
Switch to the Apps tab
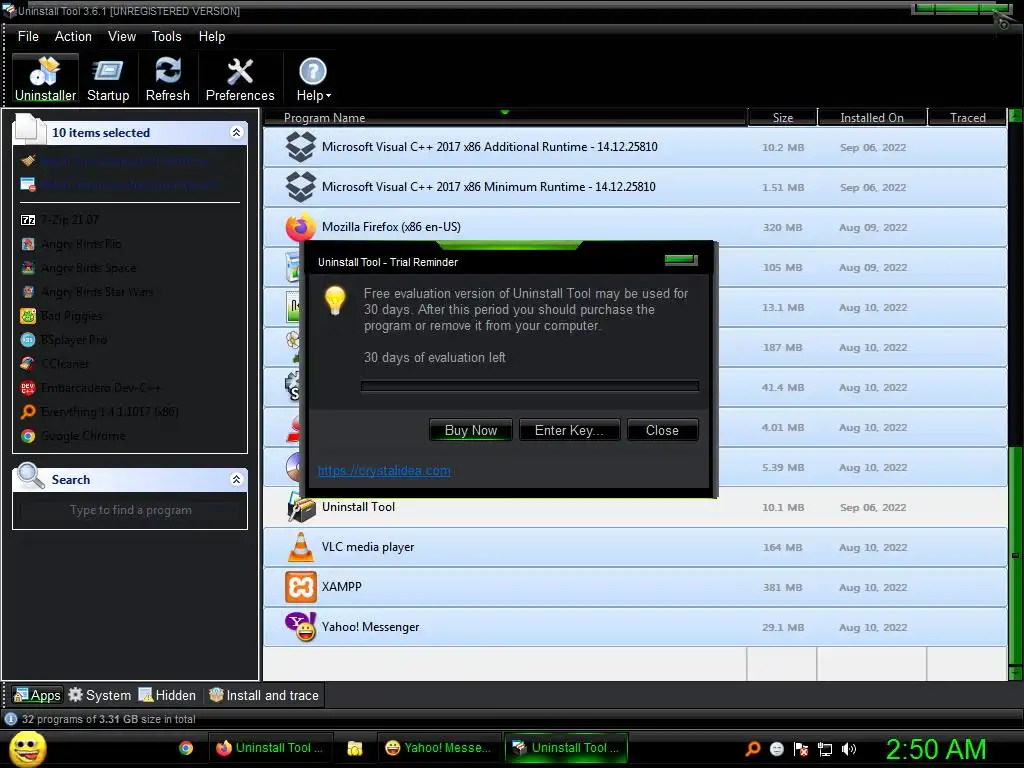37,695
